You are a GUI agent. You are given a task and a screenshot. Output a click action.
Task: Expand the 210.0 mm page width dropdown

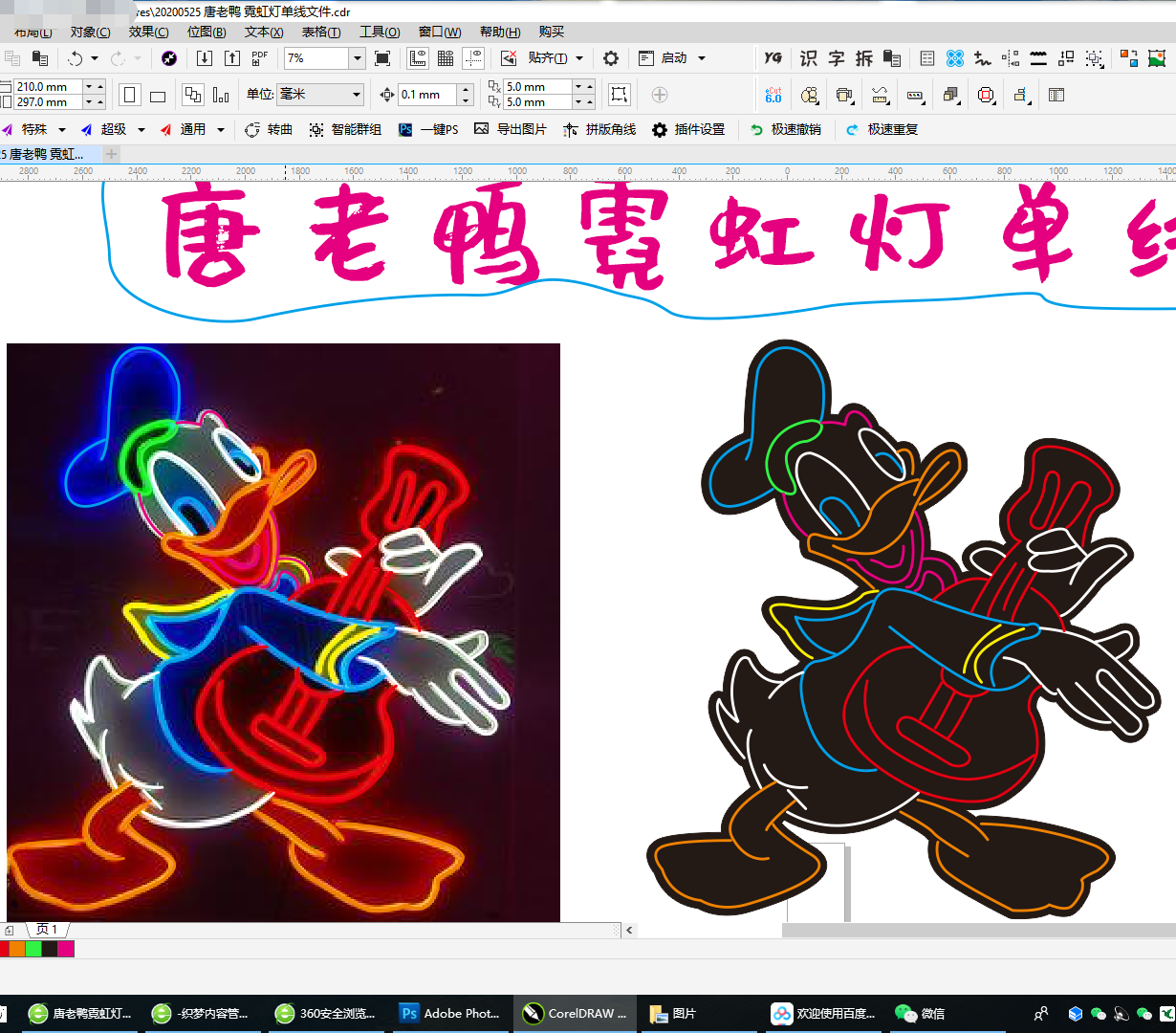89,86
